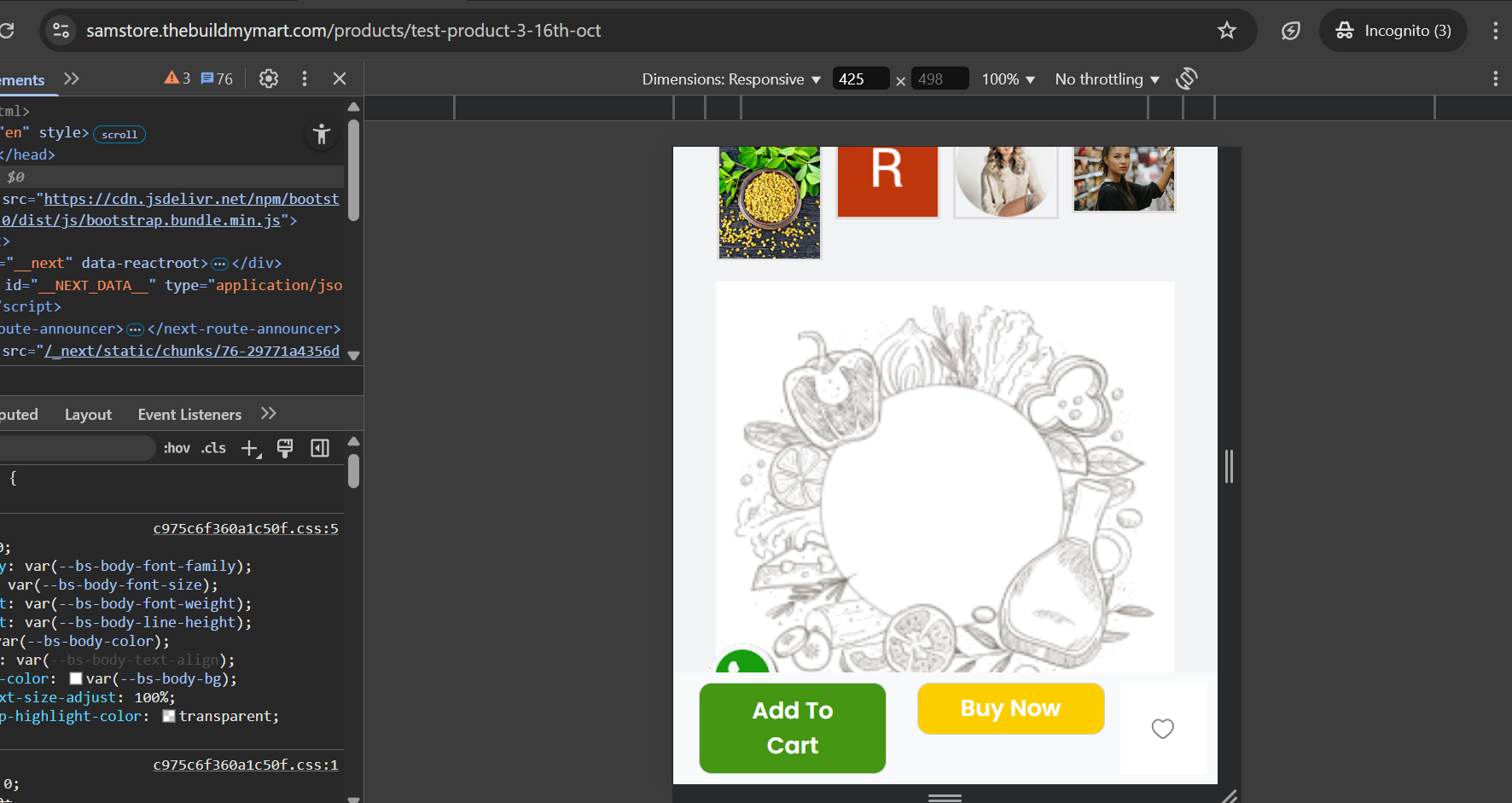
Task: Click the address bar URL
Action: tap(344, 31)
